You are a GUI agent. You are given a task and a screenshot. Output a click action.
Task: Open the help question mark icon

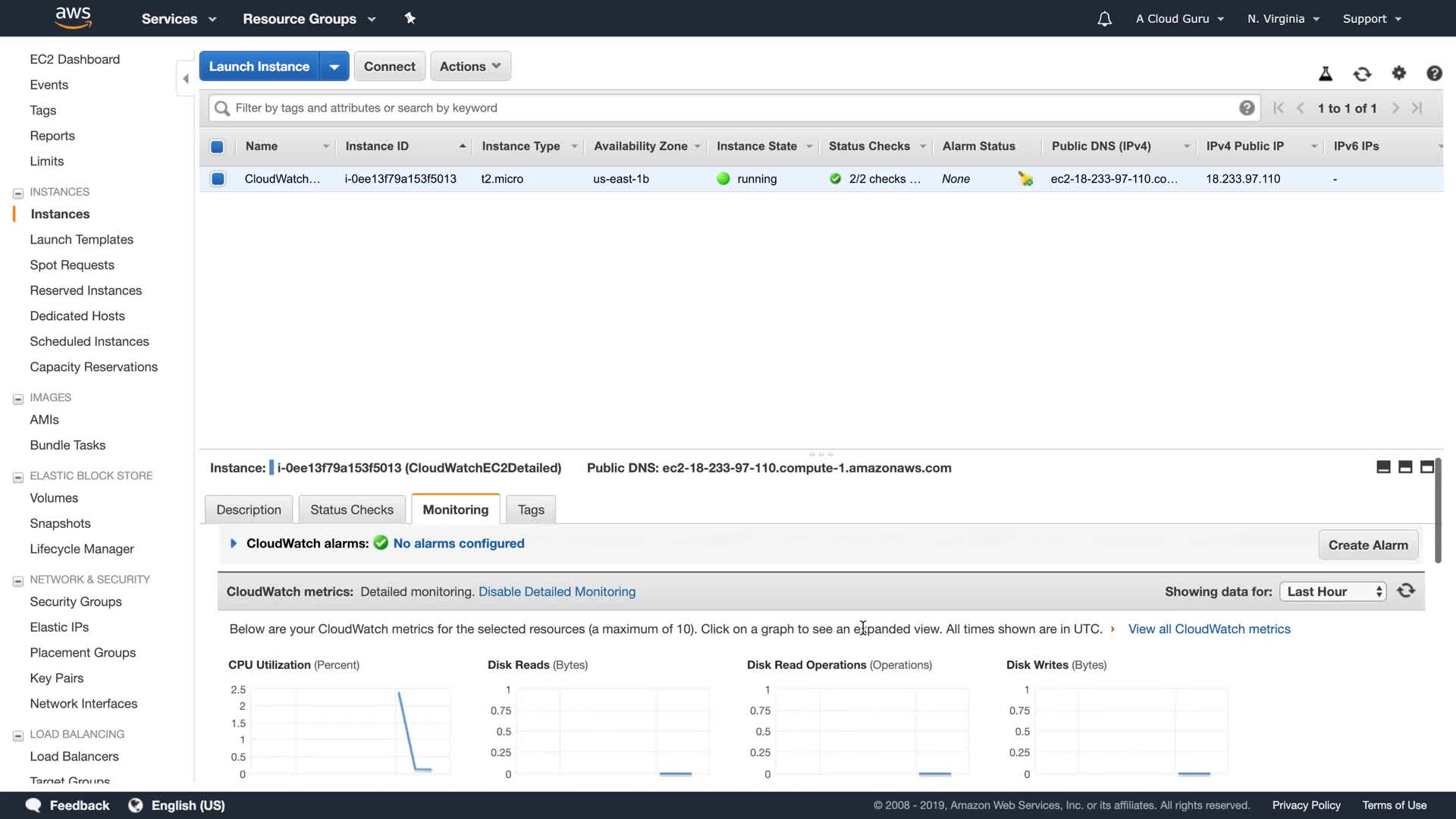(x=1434, y=74)
